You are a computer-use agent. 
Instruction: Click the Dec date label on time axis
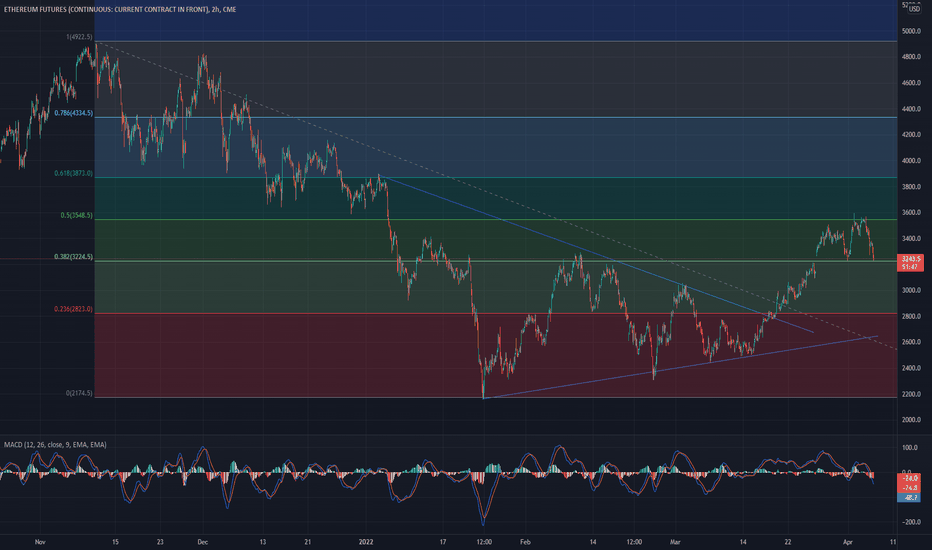(x=203, y=542)
